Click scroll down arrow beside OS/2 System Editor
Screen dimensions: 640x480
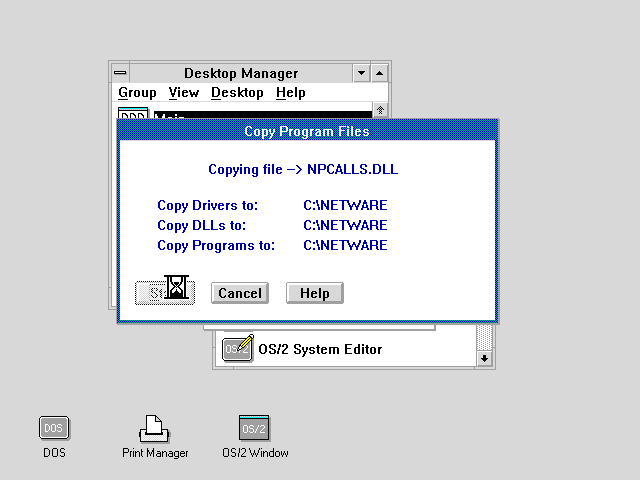click(x=484, y=359)
